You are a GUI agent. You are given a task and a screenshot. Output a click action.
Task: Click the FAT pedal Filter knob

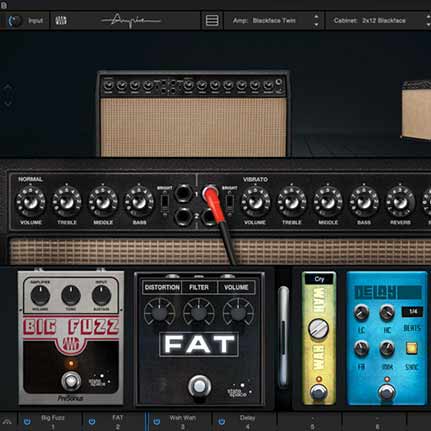coord(199,313)
